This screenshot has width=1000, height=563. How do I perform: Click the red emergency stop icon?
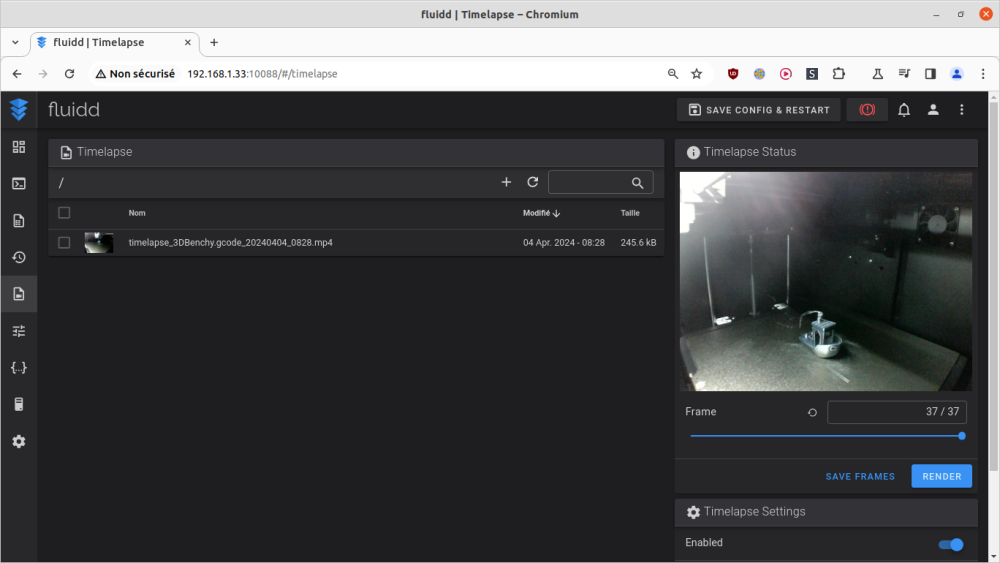click(x=867, y=110)
